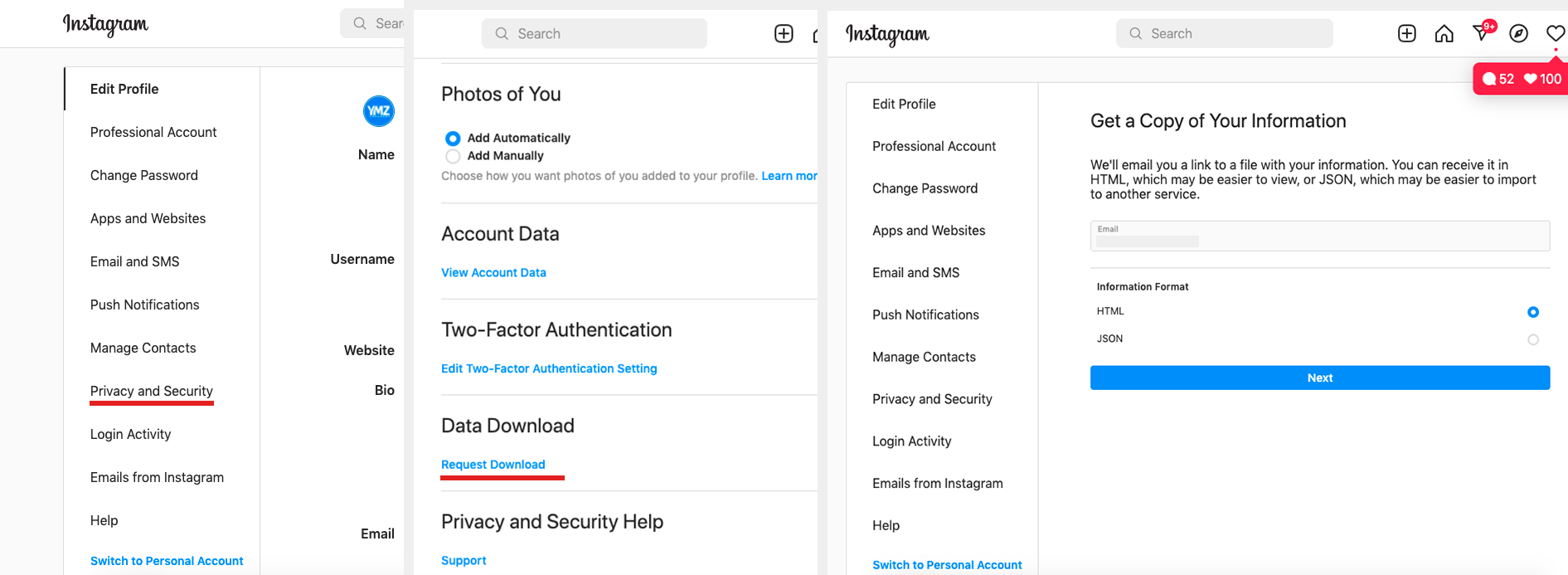Viewport: 1568px width, 575px height.
Task: Open Login Activity in the left sidebar
Action: point(130,434)
